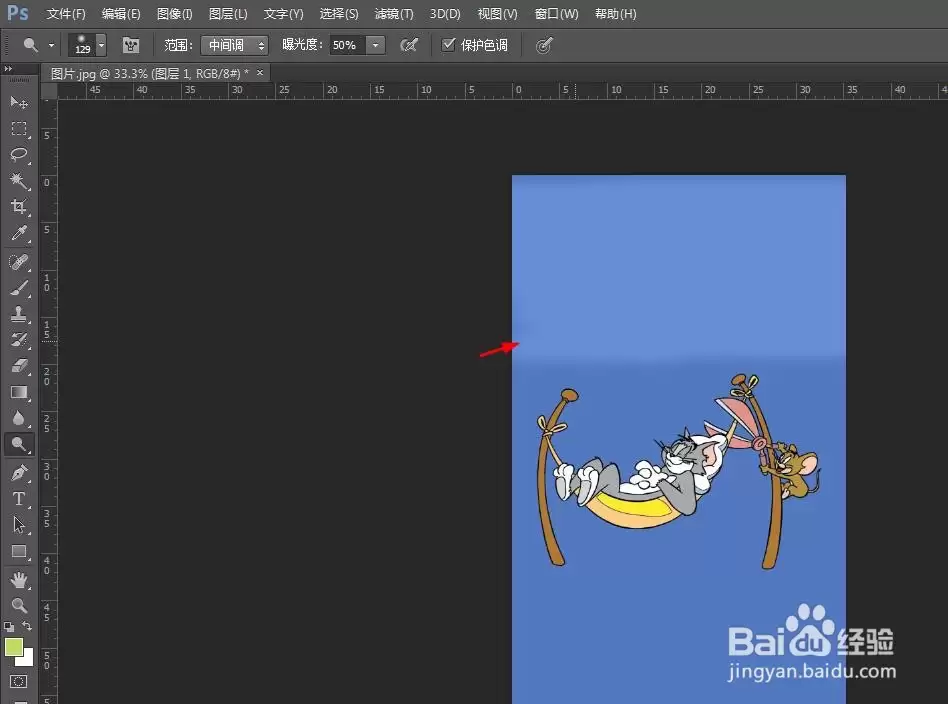
Task: Select the Rectangular Marquee tool
Action: click(x=19, y=128)
